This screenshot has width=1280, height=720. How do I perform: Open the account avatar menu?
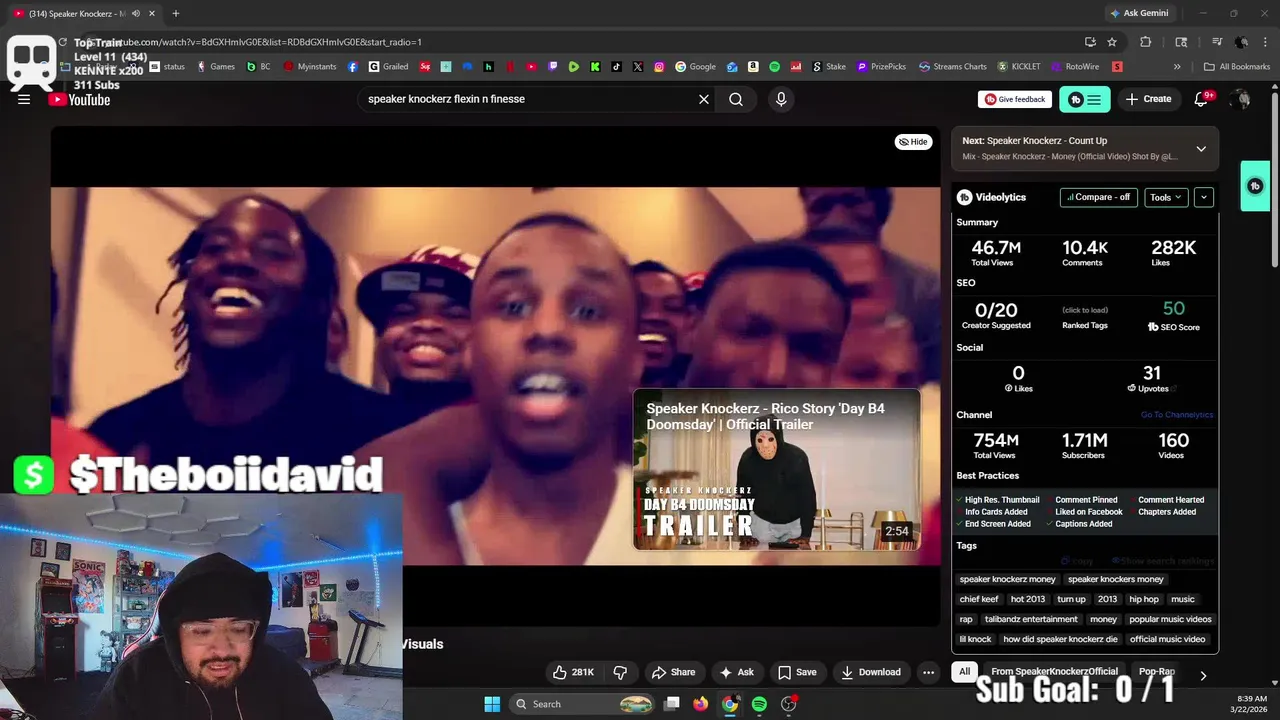(1240, 99)
